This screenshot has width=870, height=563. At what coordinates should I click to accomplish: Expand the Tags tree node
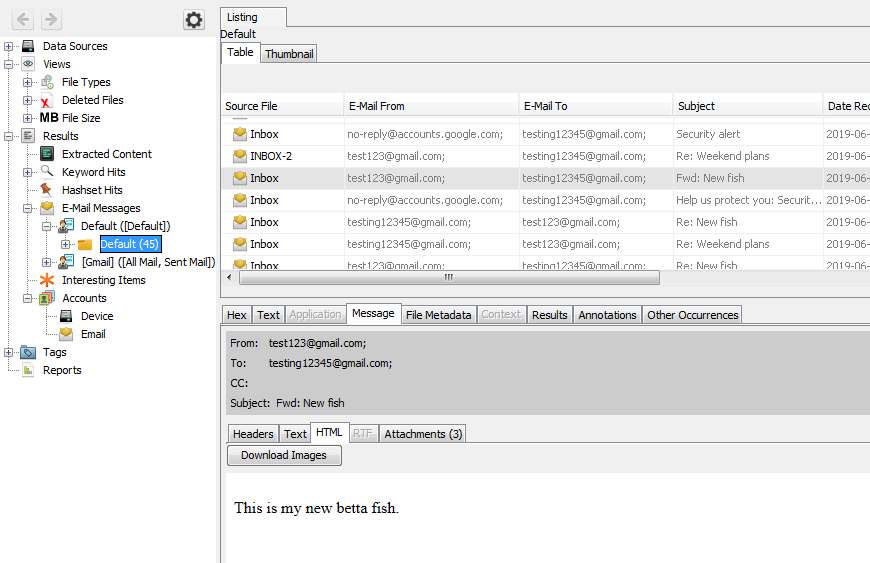[9, 352]
